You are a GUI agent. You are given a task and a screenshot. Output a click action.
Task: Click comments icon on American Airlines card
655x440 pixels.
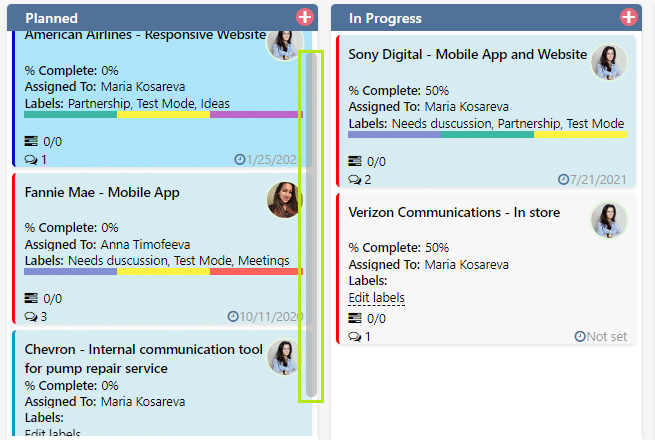(31, 160)
